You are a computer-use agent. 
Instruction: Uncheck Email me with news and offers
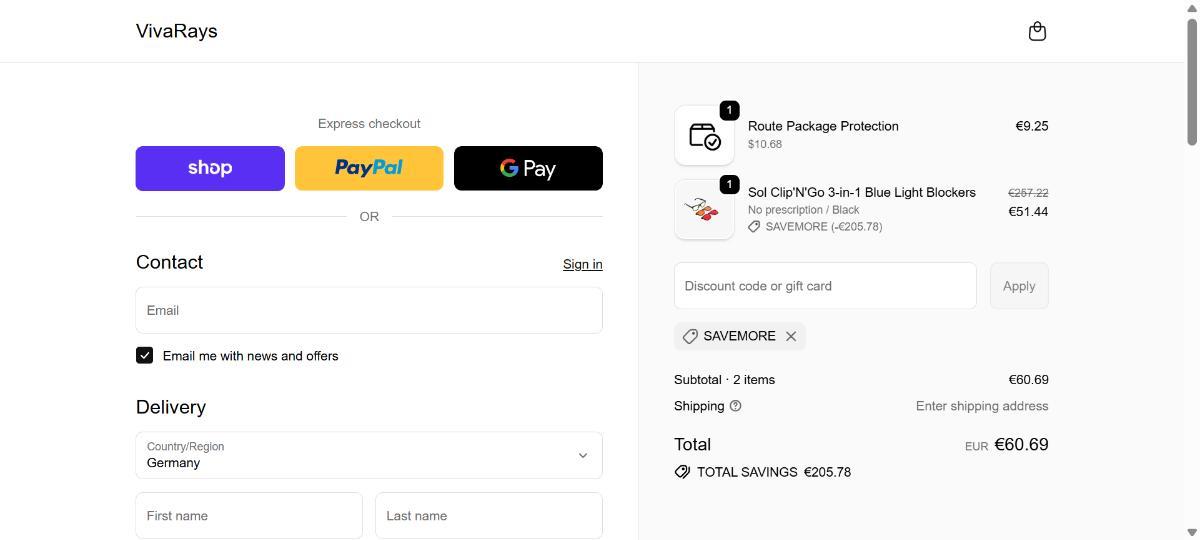pos(145,355)
